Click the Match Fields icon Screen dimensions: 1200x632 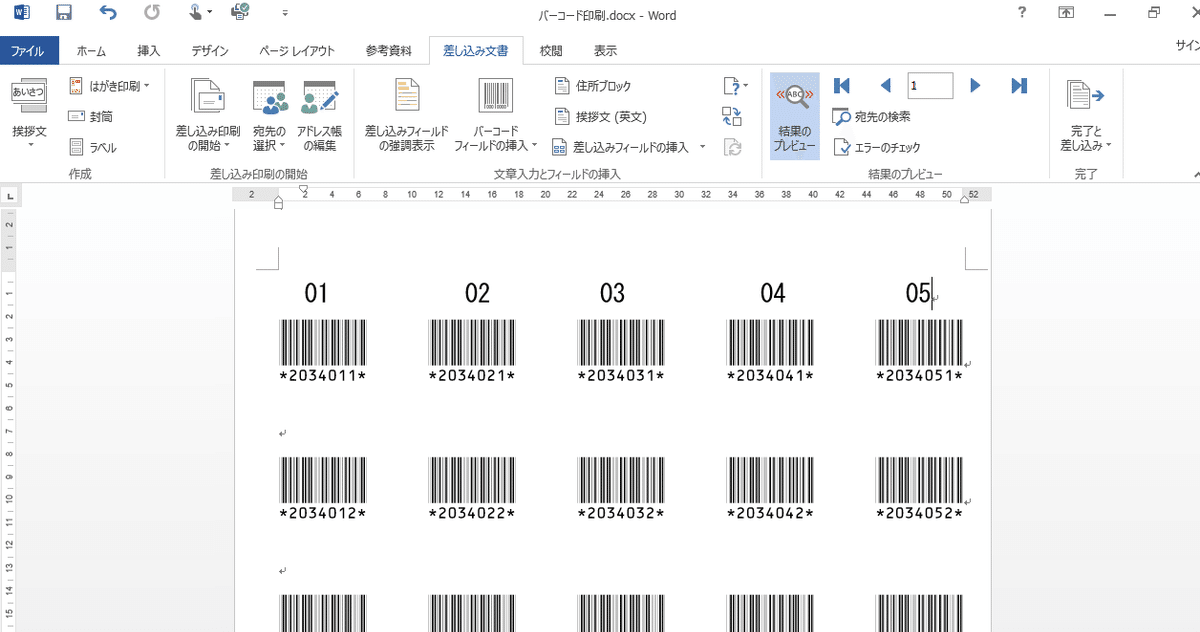click(x=732, y=116)
